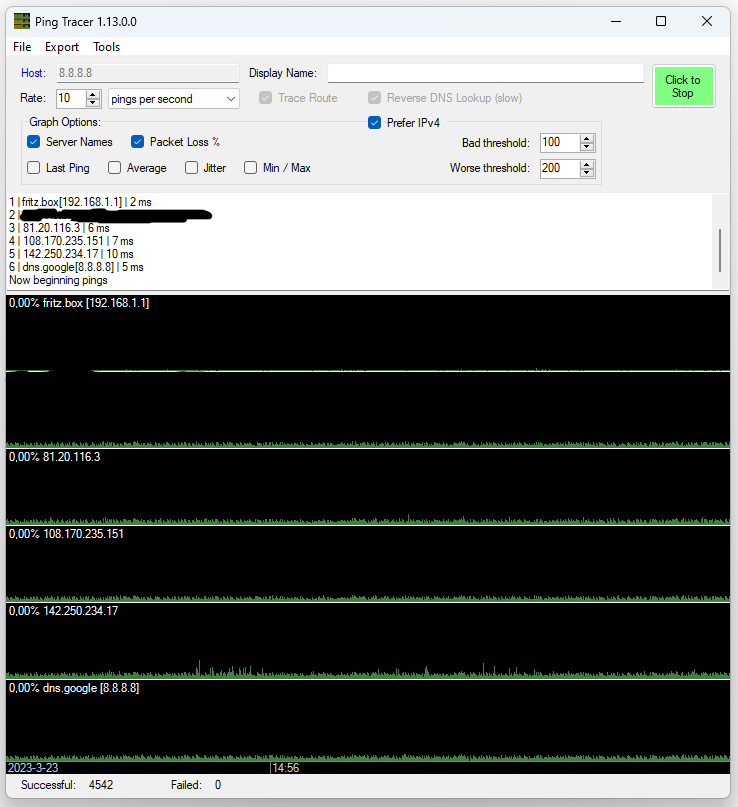
Task: Click the Worse threshold value field
Action: pyautogui.click(x=560, y=168)
